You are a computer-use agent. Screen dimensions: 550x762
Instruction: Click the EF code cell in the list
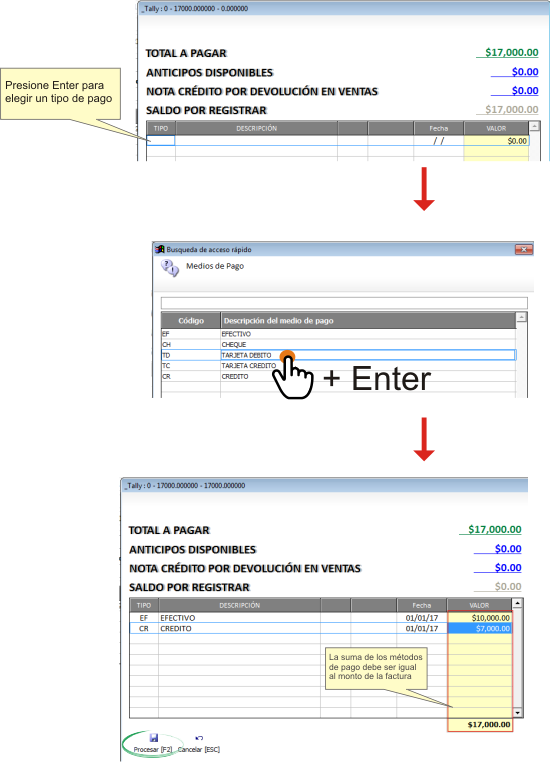tap(191, 334)
